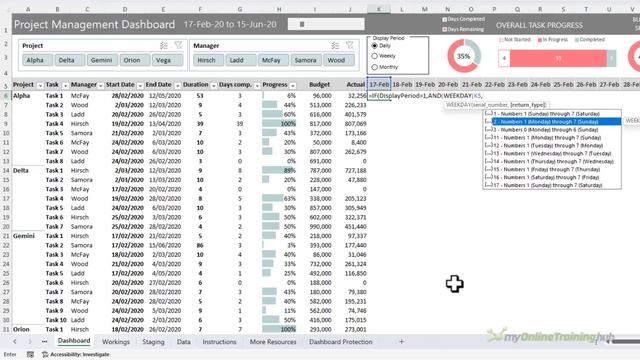Choose option 13 Wednesday through Tuesday
The height and width of the screenshot is (360, 640).
pyautogui.click(x=552, y=153)
